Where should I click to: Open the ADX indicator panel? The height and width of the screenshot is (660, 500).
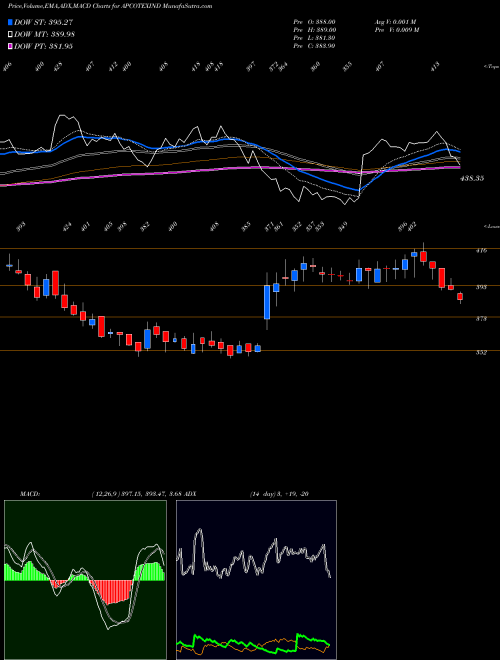tap(256, 580)
